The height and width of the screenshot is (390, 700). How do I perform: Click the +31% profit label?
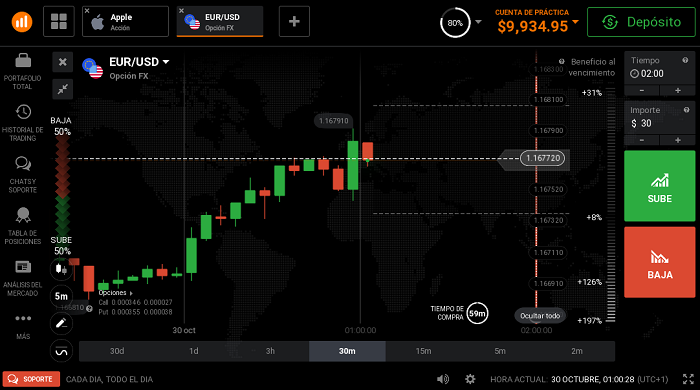(x=592, y=93)
